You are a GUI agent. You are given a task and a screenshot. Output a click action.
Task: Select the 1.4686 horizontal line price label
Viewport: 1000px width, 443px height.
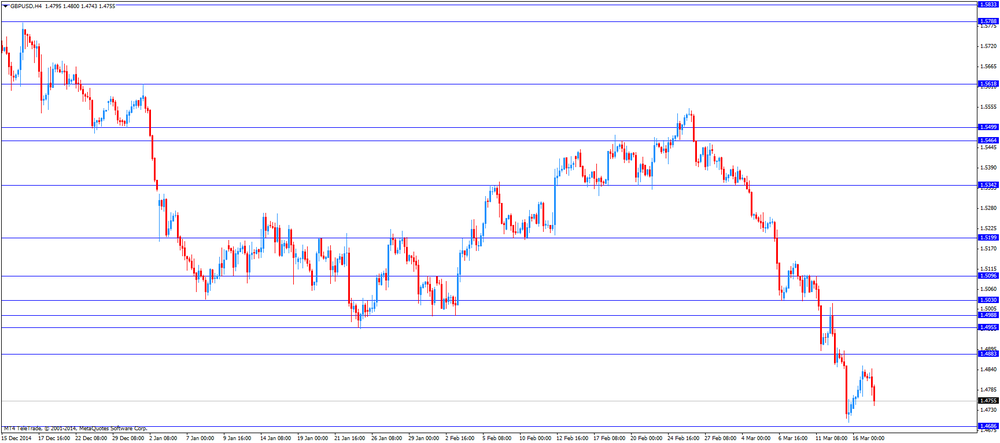(x=987, y=426)
